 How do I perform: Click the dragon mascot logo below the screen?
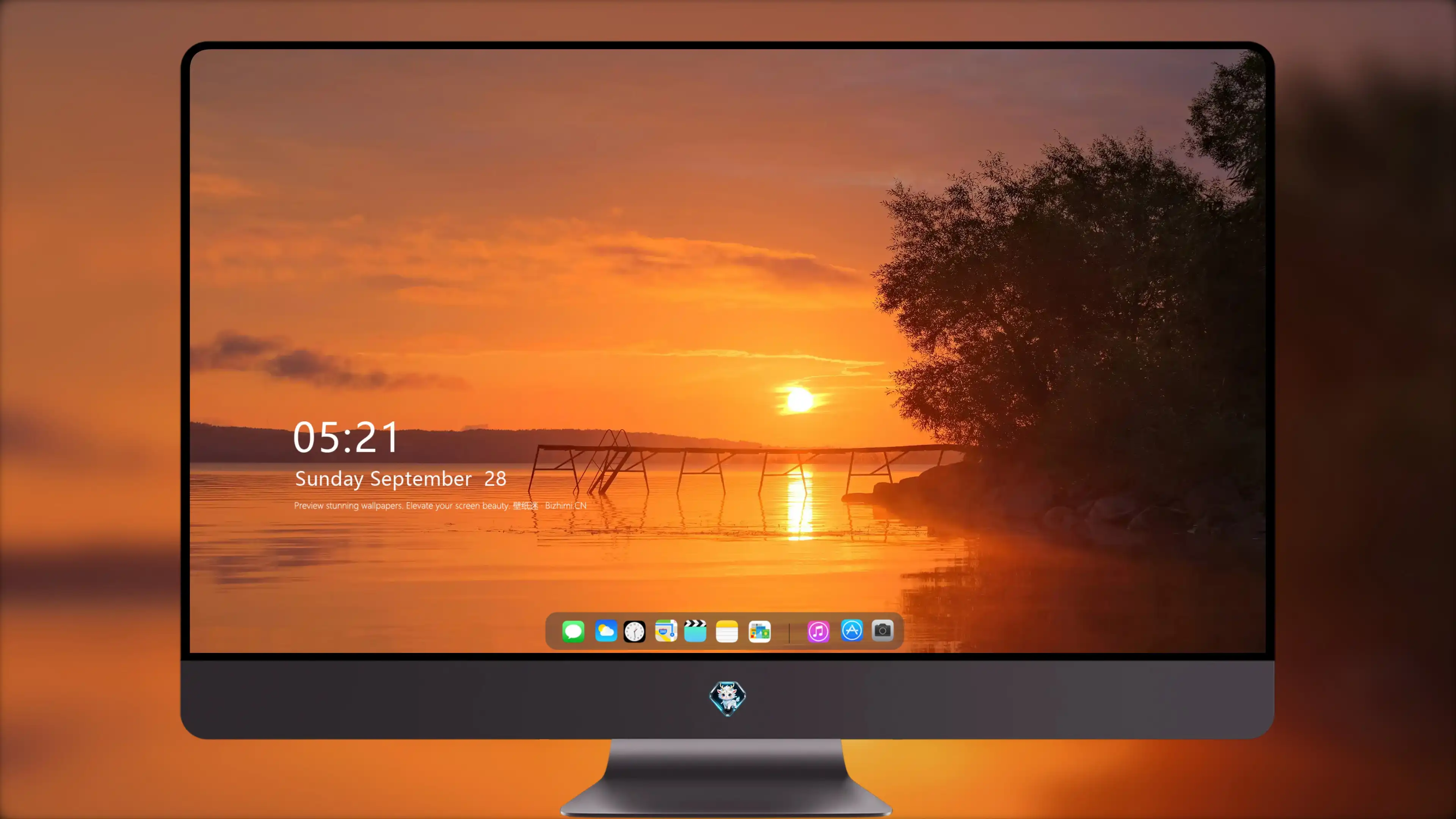click(728, 698)
